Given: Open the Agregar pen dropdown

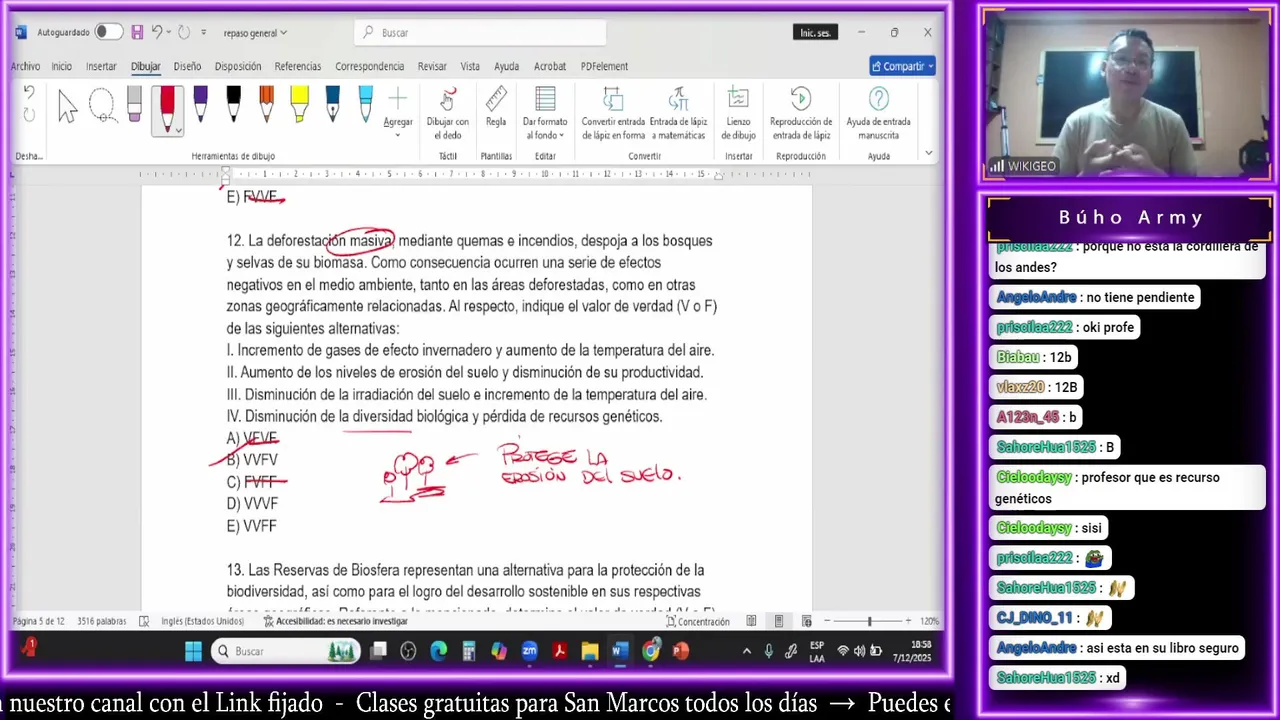Looking at the screenshot, I should coord(398,112).
